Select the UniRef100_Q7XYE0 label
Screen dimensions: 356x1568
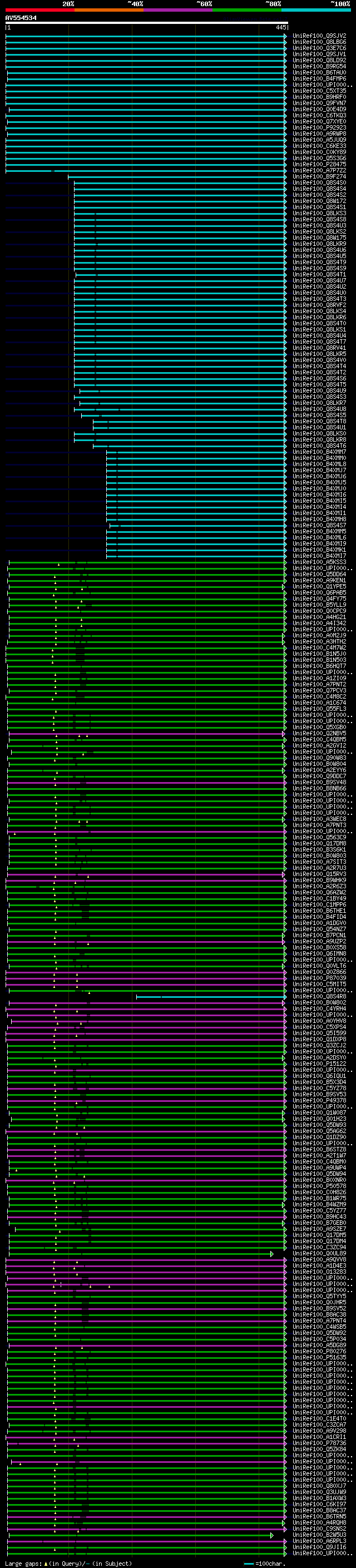(319, 122)
